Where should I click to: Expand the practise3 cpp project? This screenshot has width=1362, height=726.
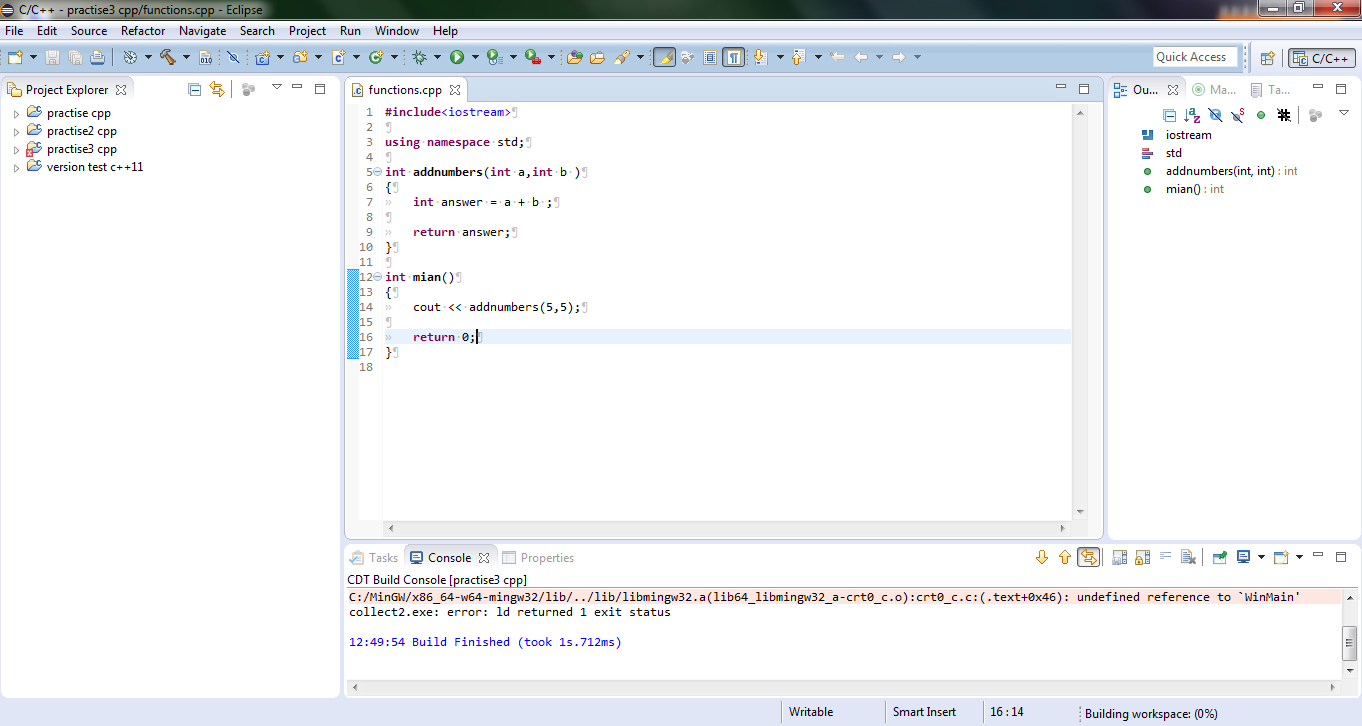(x=16, y=150)
